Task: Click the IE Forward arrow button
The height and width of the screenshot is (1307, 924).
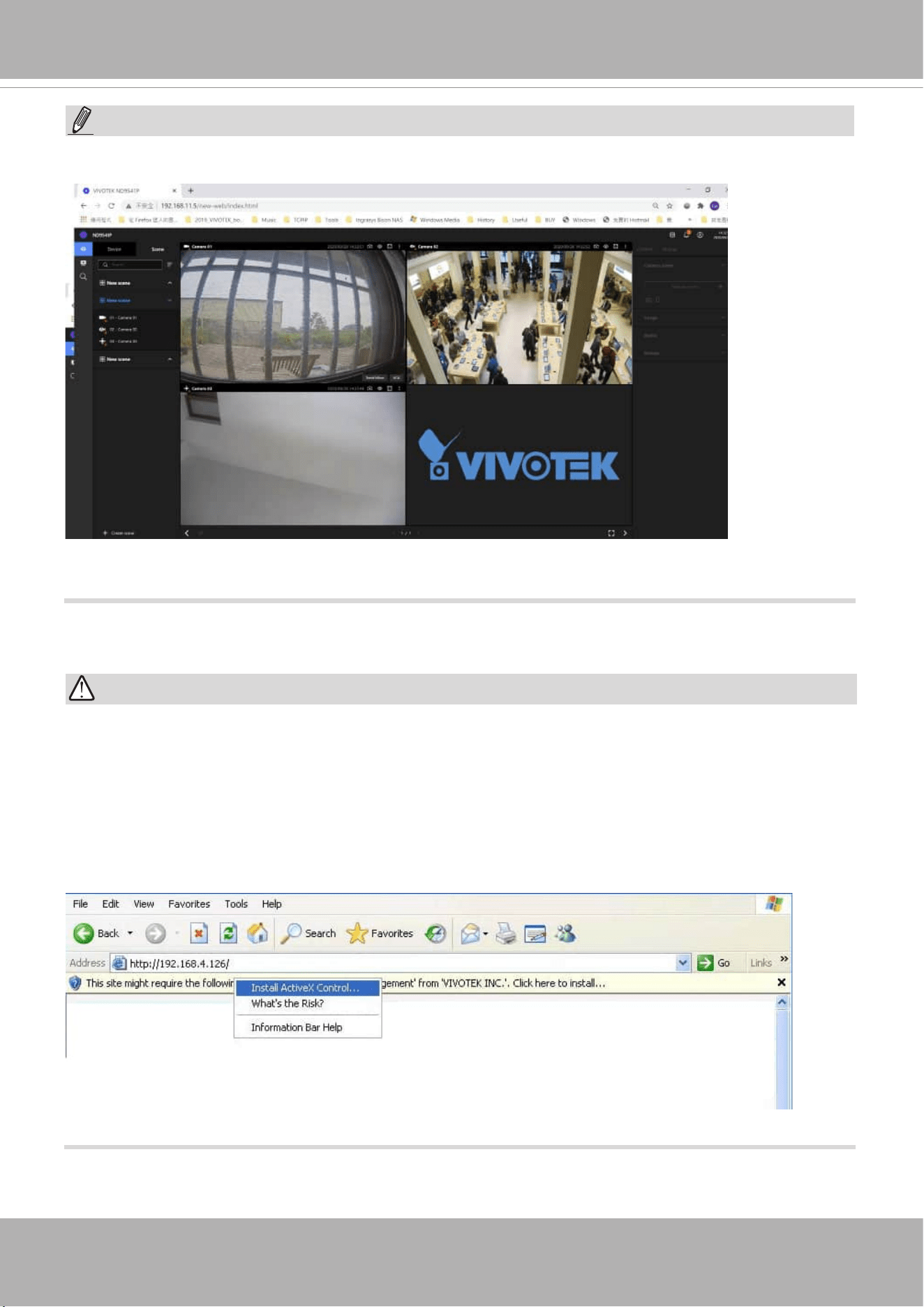Action: coord(156,933)
